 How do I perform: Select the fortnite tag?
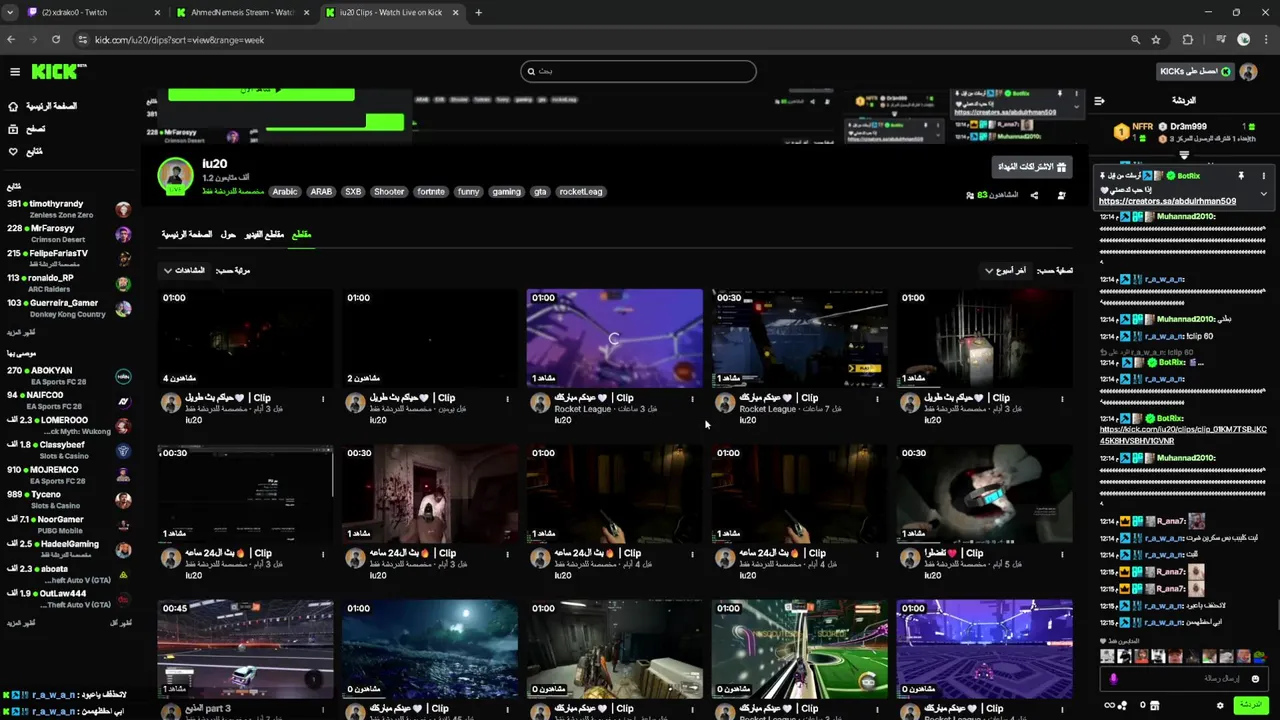pyautogui.click(x=431, y=192)
